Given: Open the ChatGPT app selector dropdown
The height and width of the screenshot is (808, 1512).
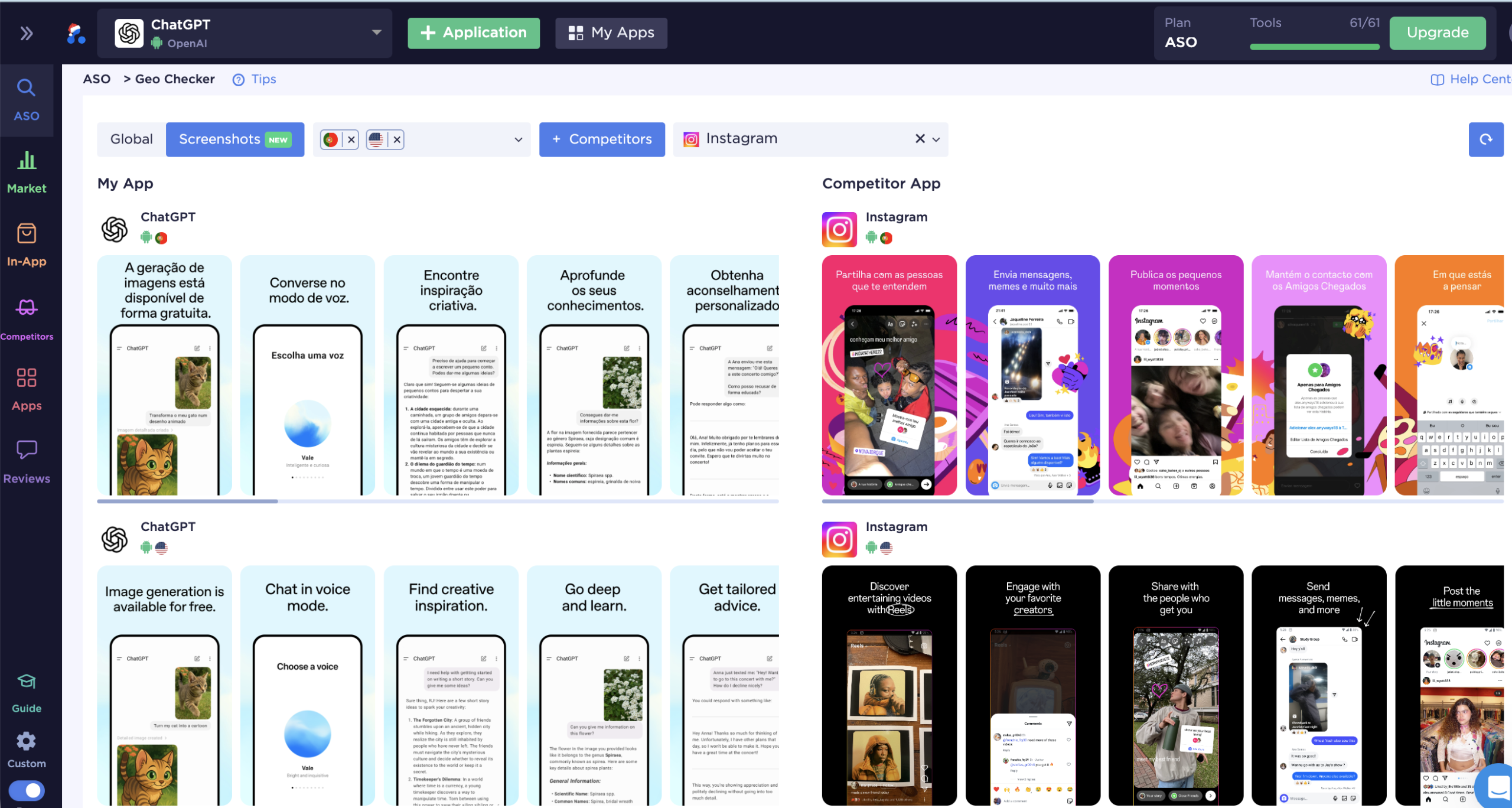Looking at the screenshot, I should 376,32.
